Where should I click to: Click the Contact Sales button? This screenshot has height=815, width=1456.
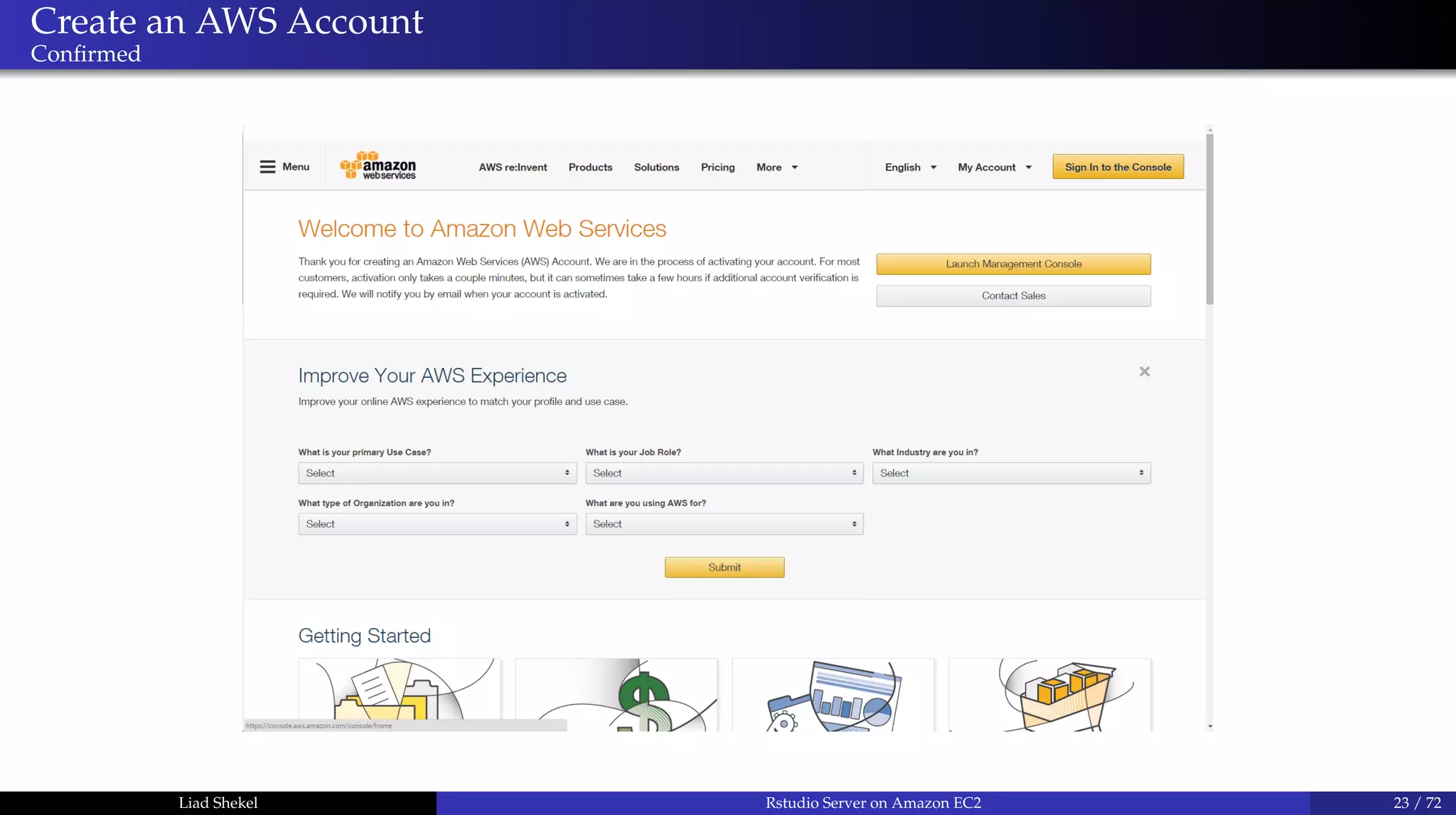pyautogui.click(x=1013, y=296)
